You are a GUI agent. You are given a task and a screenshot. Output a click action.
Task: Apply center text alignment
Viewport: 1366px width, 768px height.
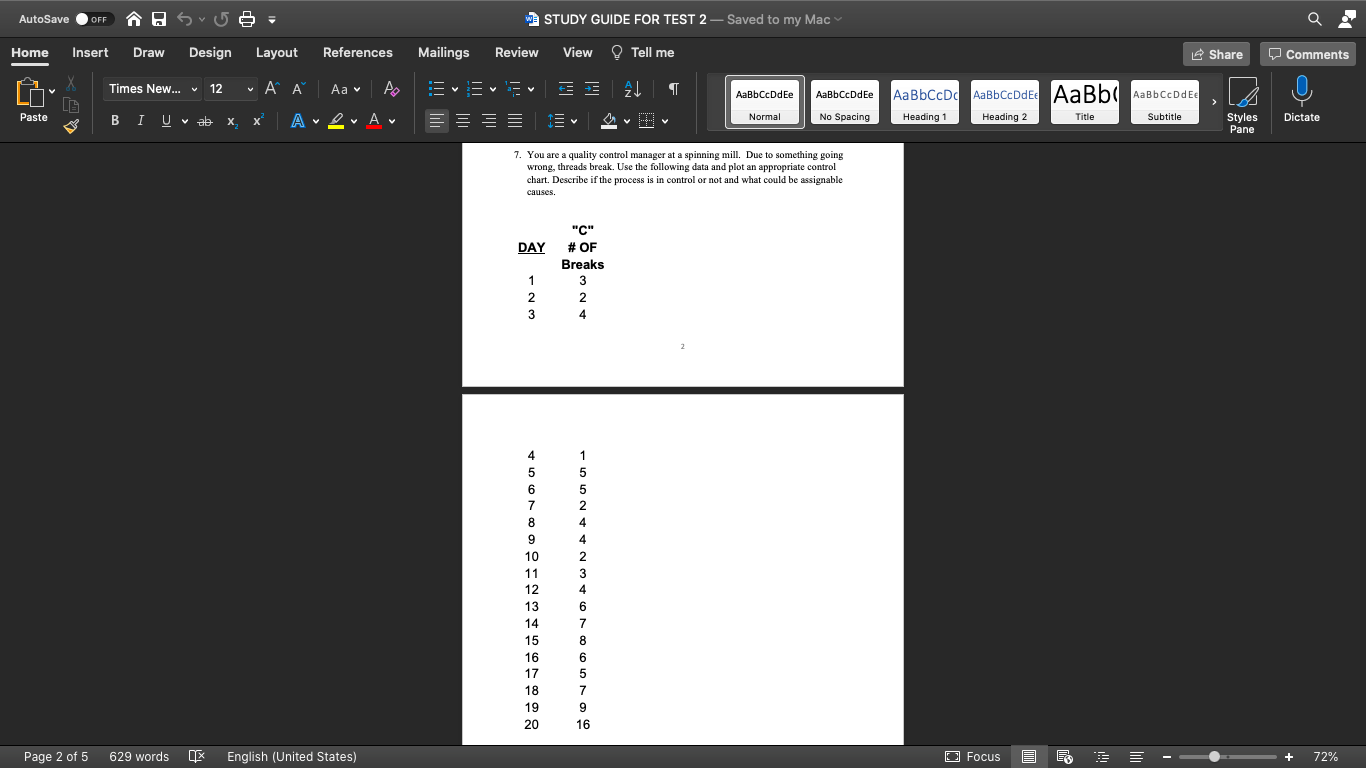(463, 121)
